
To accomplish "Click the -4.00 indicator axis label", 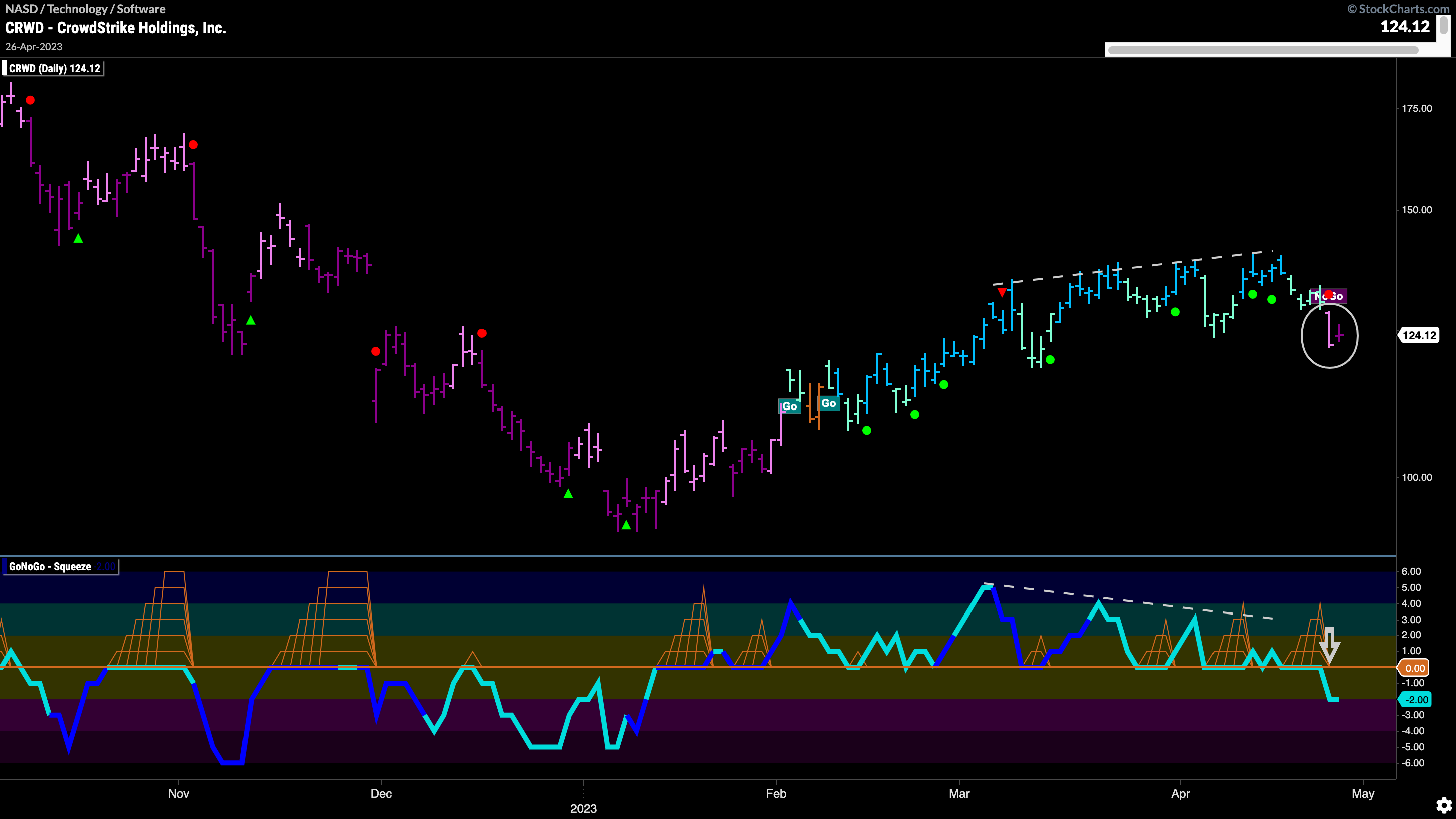I will click(x=1412, y=731).
